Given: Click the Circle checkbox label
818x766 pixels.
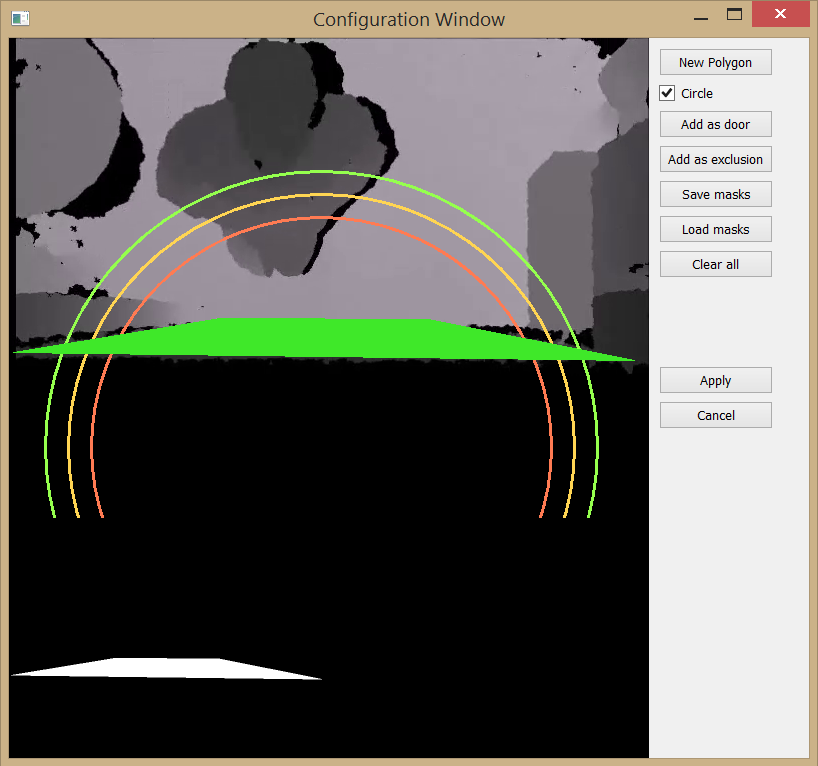Looking at the screenshot, I should 696,93.
